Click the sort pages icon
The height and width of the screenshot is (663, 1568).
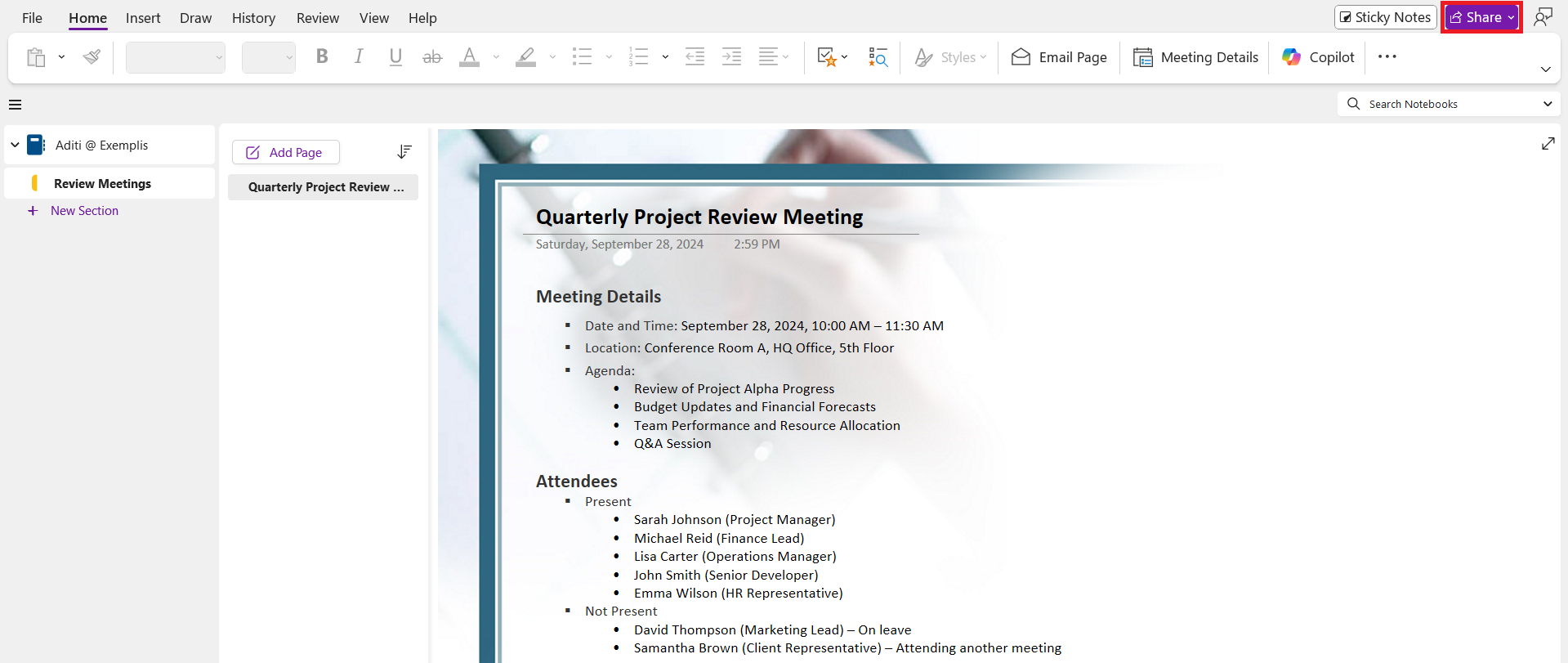404,152
